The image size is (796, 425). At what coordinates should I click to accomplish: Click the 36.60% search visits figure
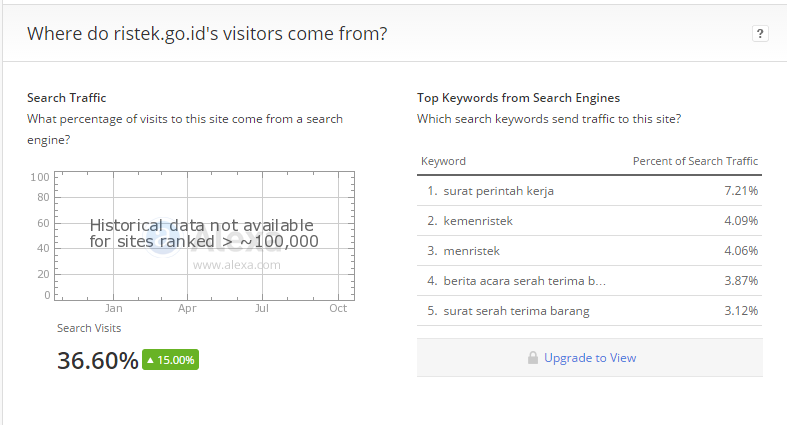pyautogui.click(x=97, y=361)
